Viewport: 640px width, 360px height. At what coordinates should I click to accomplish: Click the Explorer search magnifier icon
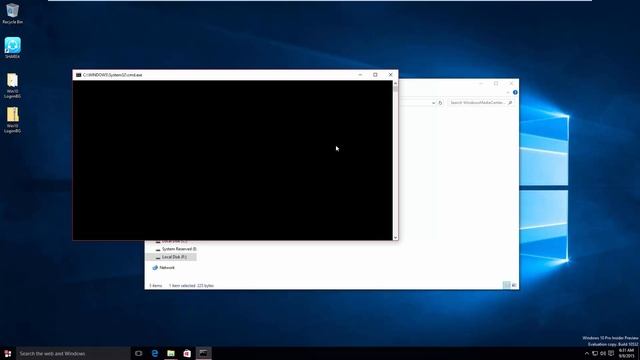(510, 103)
